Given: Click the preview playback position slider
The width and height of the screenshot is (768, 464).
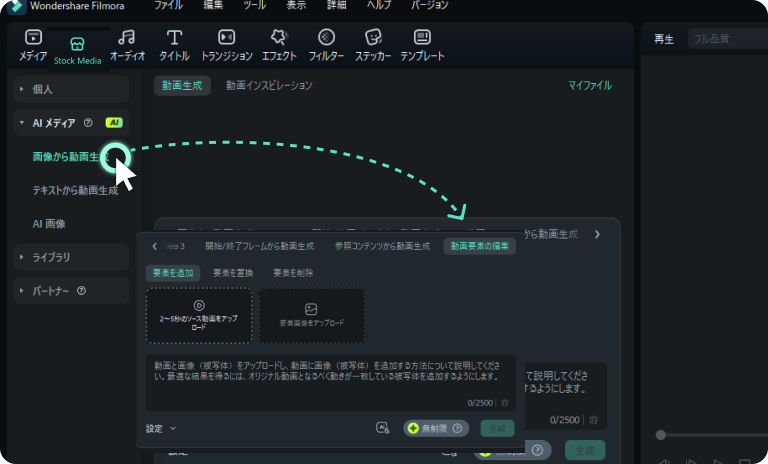Looking at the screenshot, I should (661, 435).
